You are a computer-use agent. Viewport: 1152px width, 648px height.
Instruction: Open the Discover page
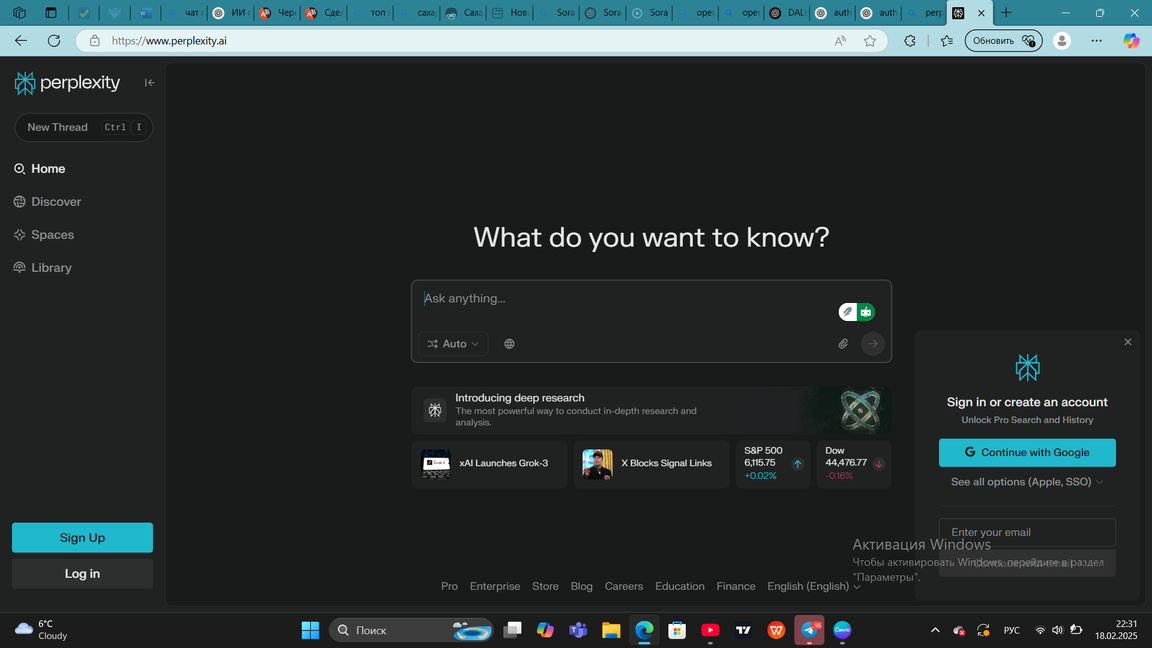tap(56, 202)
